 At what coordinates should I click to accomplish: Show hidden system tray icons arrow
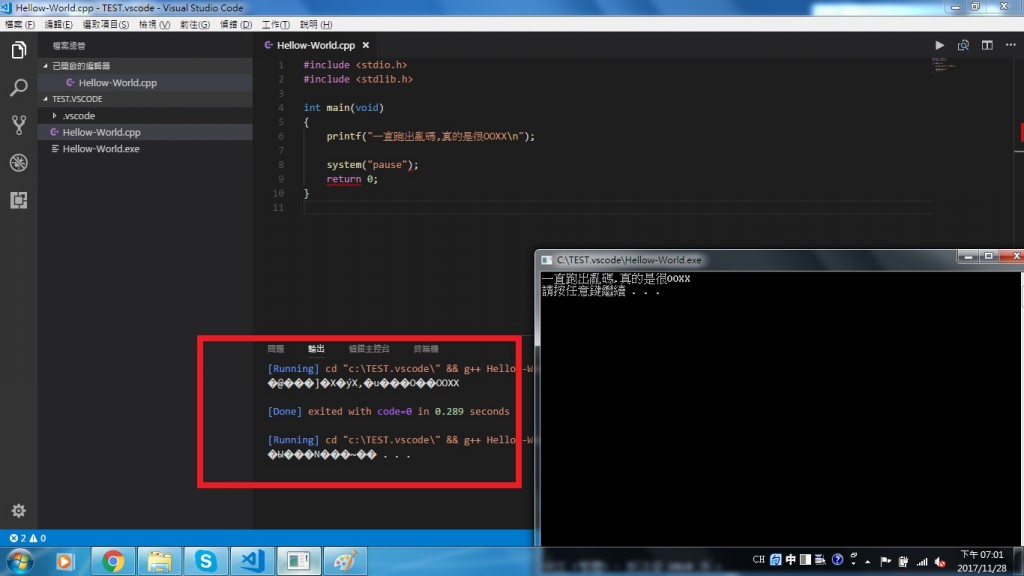868,561
